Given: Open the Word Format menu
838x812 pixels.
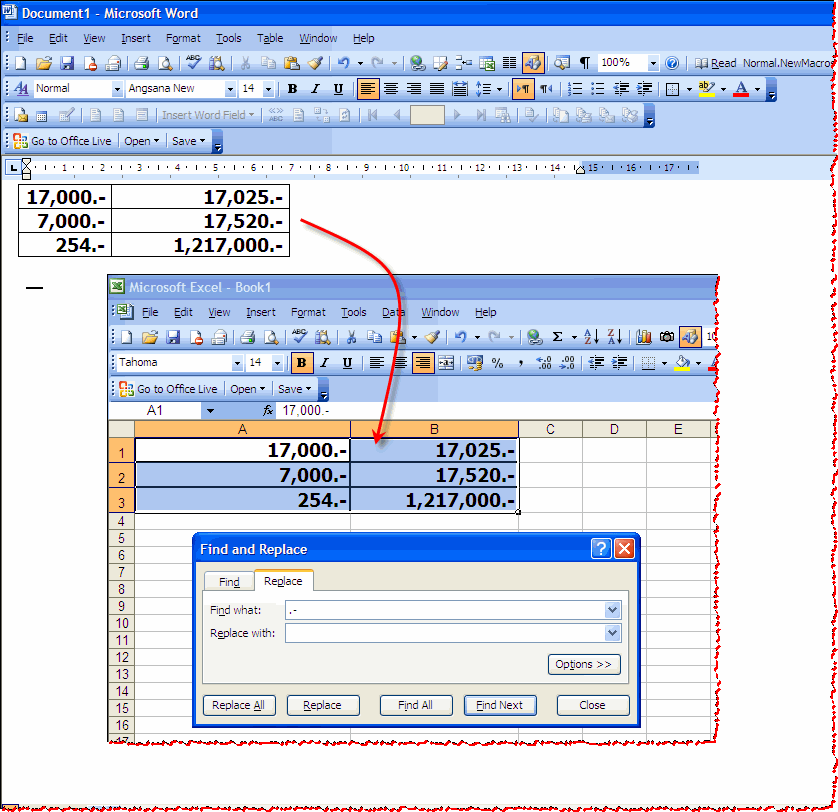Looking at the screenshot, I should pyautogui.click(x=183, y=38).
